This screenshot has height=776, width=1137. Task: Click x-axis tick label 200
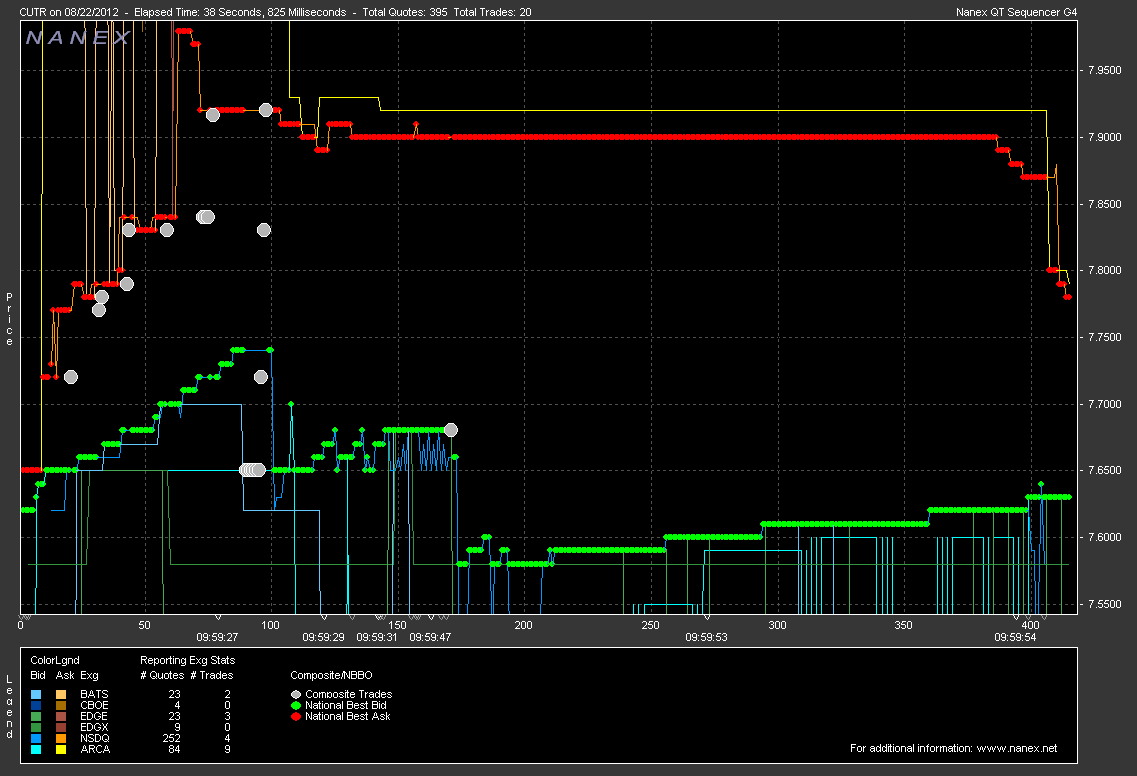[x=524, y=625]
